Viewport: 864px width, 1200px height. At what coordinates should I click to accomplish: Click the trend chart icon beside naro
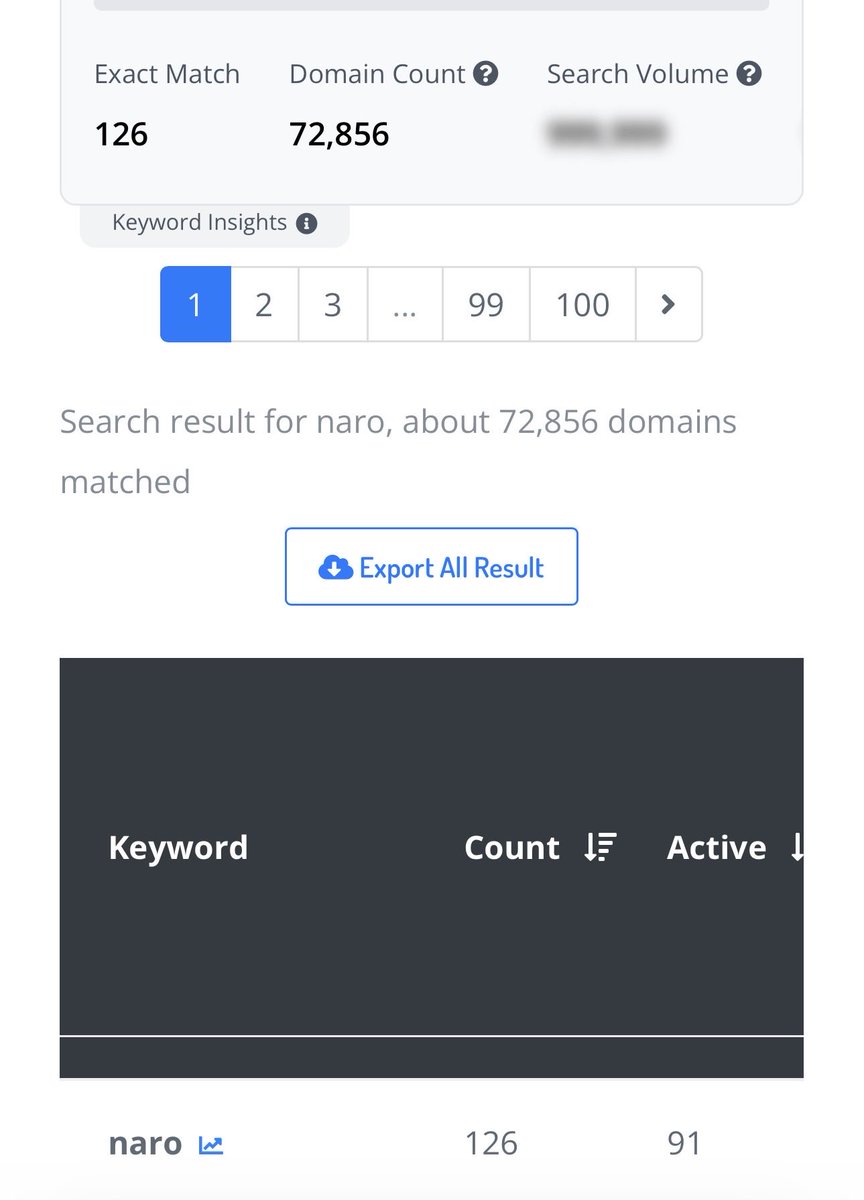click(210, 1145)
